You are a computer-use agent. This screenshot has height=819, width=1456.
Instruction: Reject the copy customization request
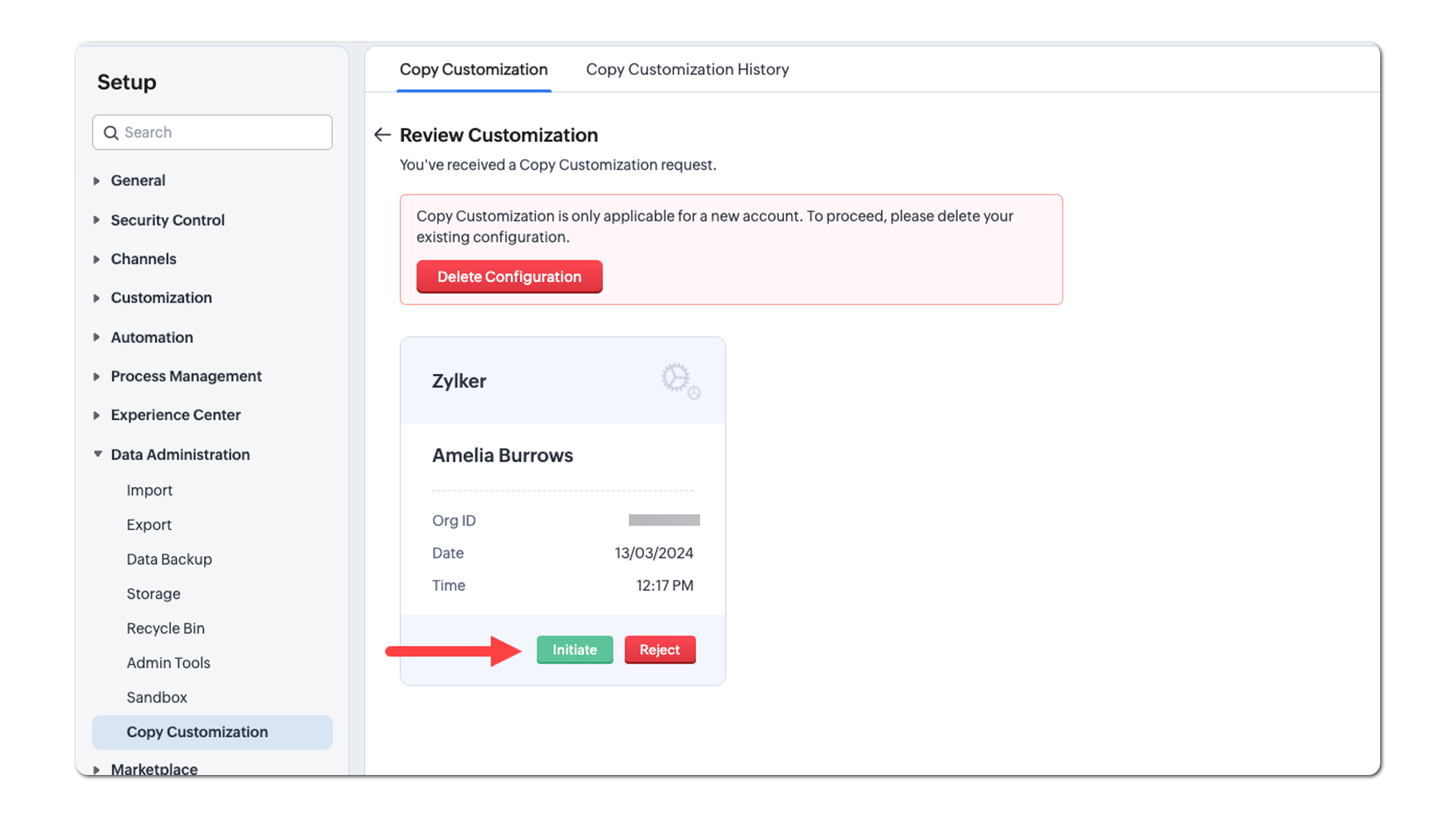[x=659, y=650]
